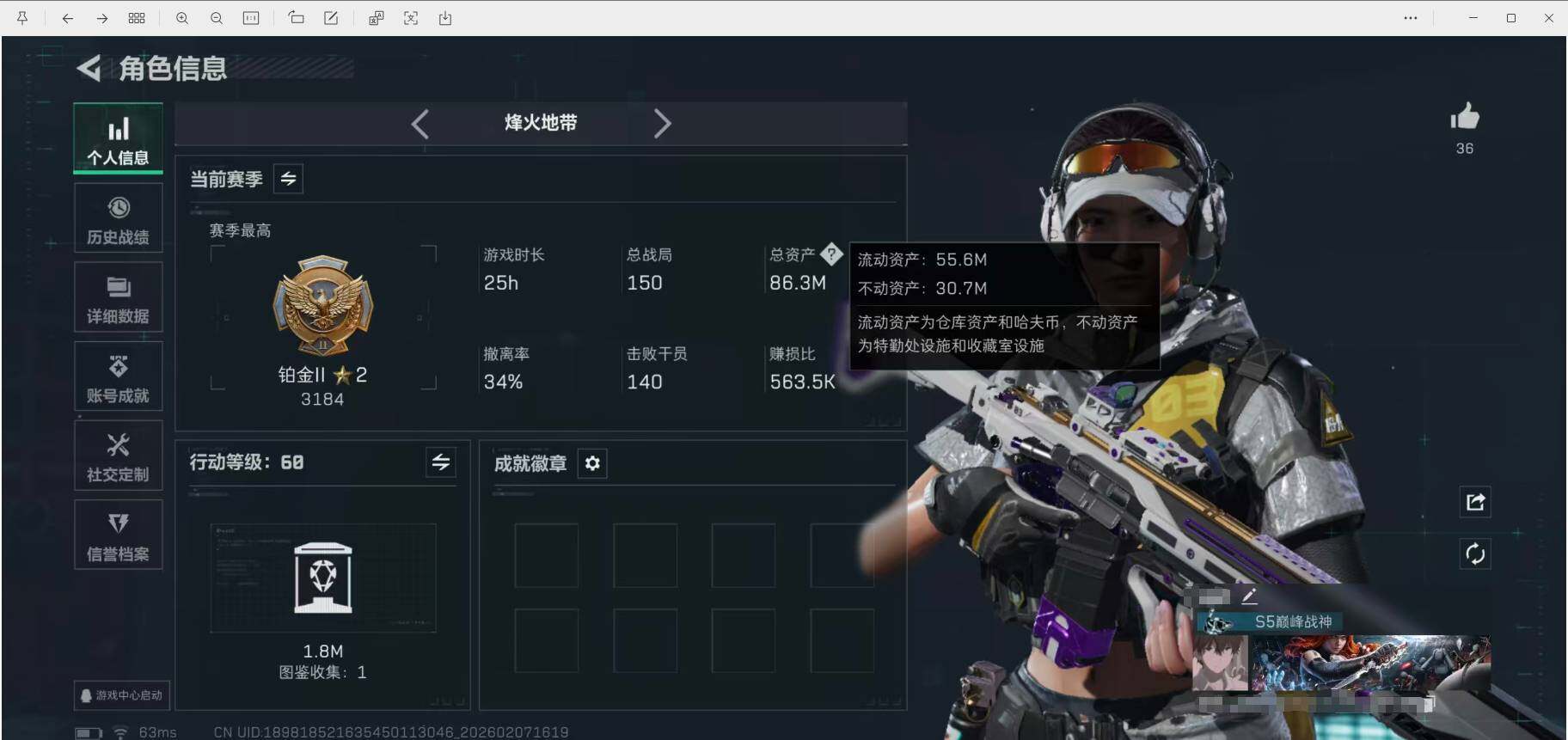Rotate the image
The height and width of the screenshot is (740, 1568).
[x=296, y=18]
